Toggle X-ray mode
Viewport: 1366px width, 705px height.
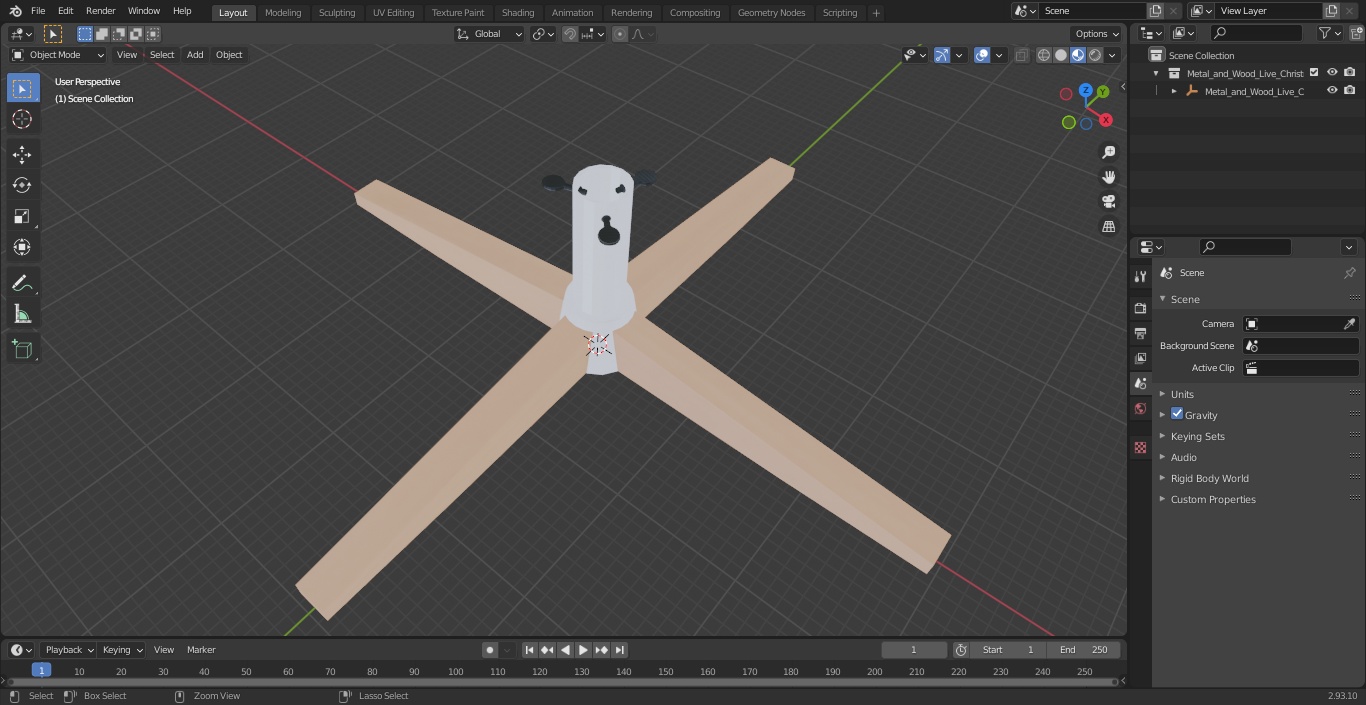coord(1021,55)
